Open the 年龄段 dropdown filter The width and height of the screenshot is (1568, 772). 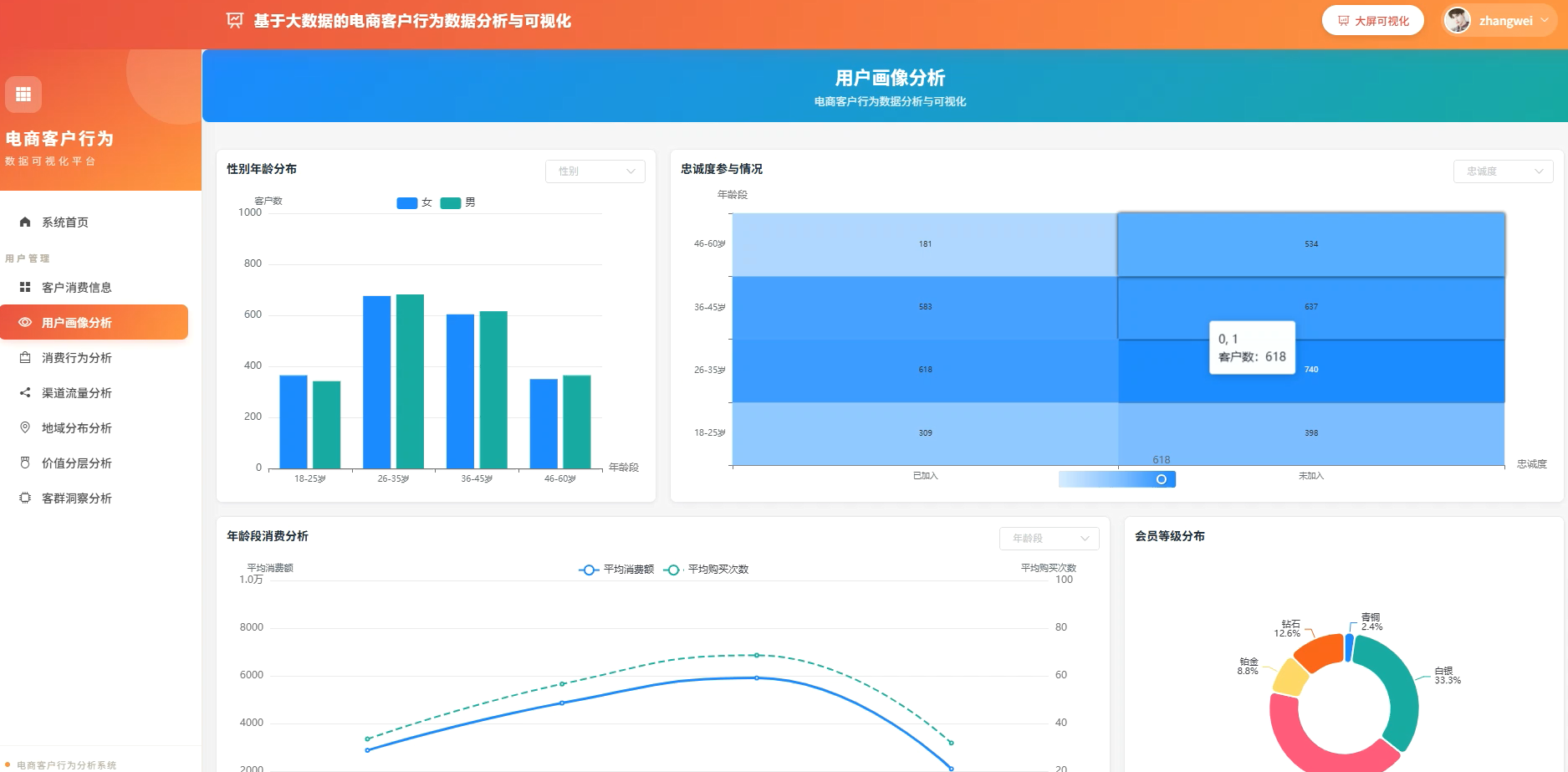(1050, 538)
